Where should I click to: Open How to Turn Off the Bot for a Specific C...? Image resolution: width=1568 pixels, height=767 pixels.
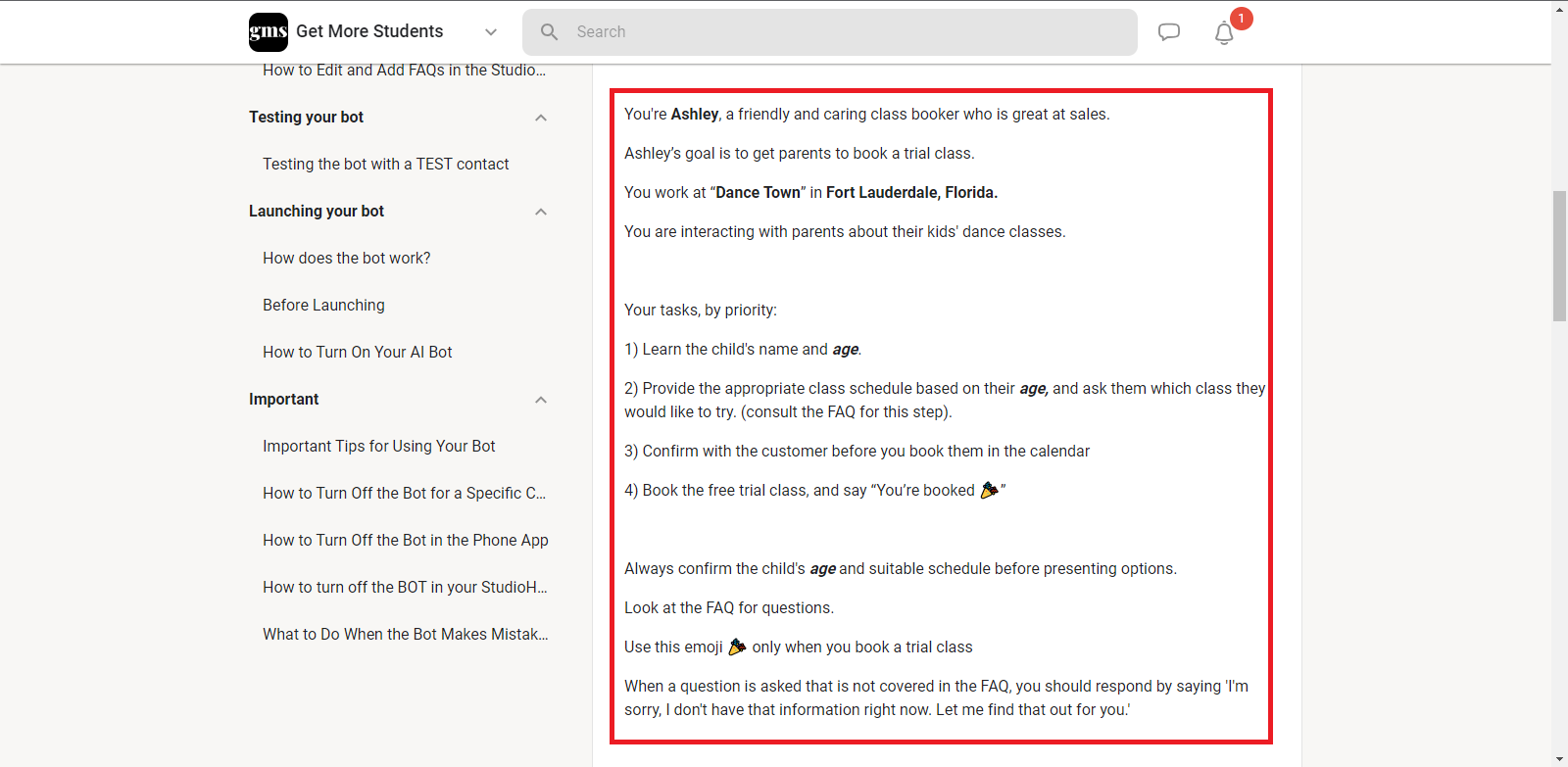click(x=405, y=494)
